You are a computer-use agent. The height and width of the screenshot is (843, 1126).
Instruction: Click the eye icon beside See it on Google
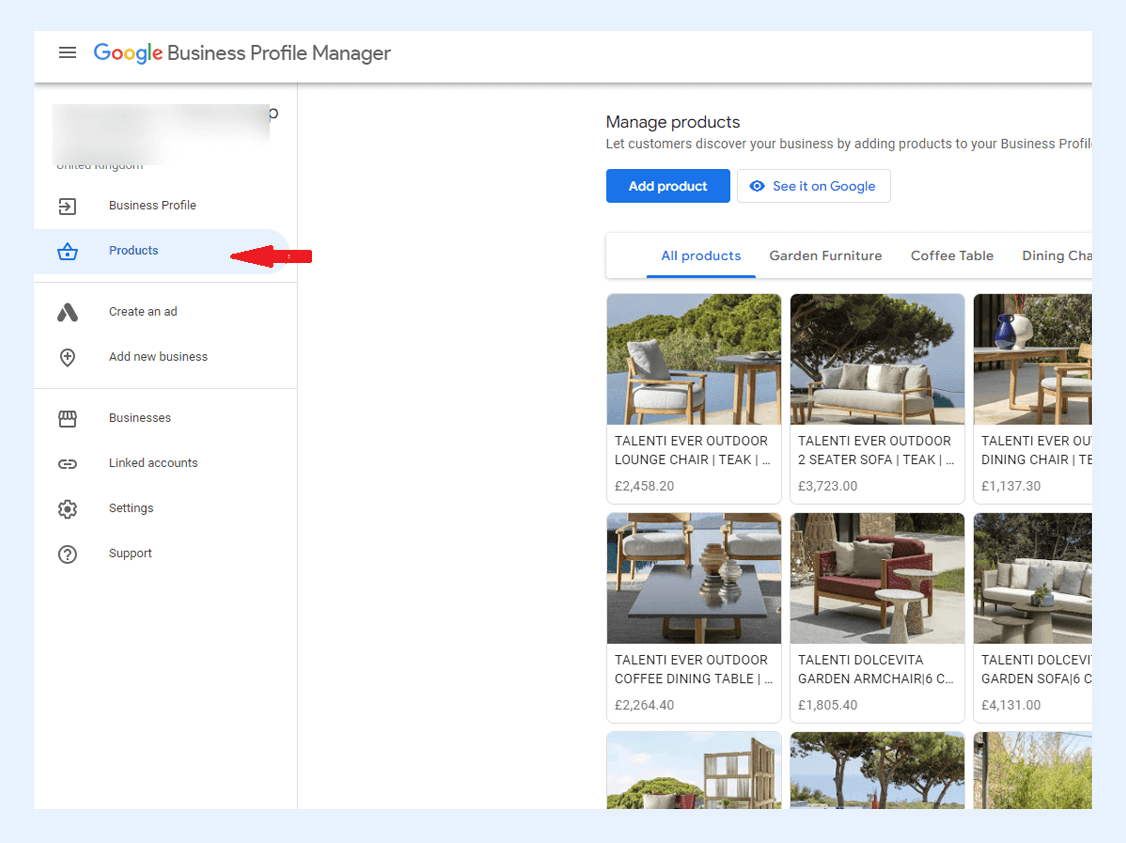pyautogui.click(x=757, y=186)
